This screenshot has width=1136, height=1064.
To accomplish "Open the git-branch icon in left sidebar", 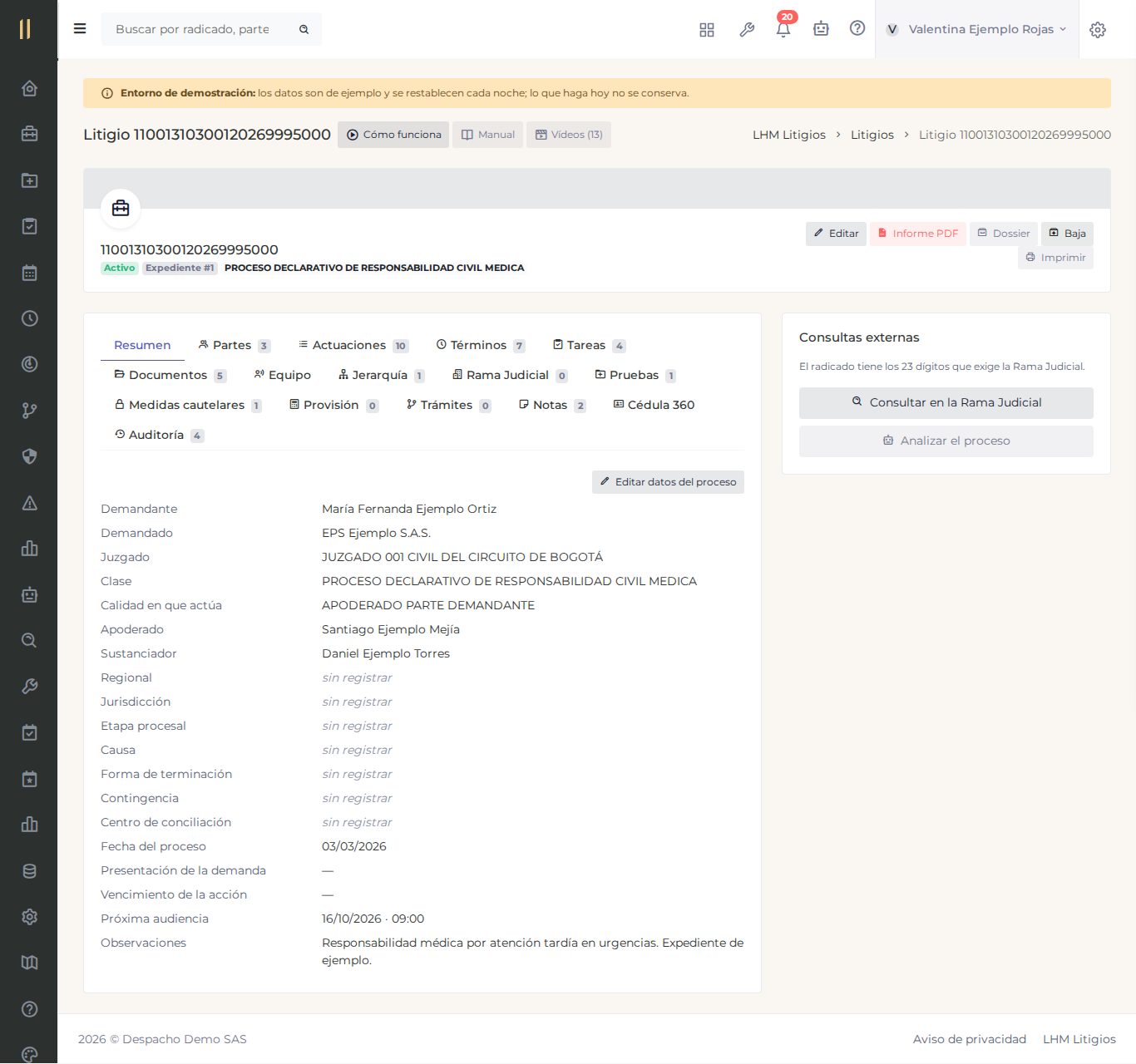I will coord(29,411).
